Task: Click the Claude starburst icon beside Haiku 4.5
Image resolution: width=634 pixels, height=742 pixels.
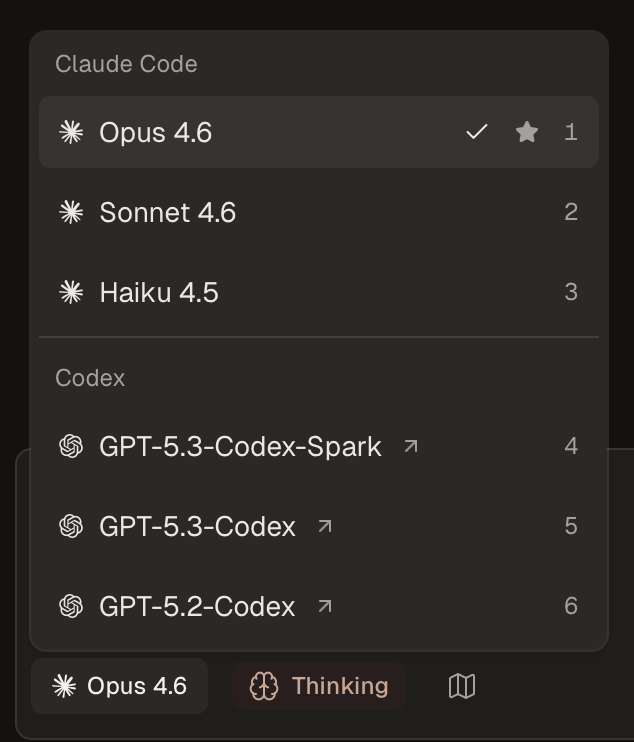Action: pos(71,292)
